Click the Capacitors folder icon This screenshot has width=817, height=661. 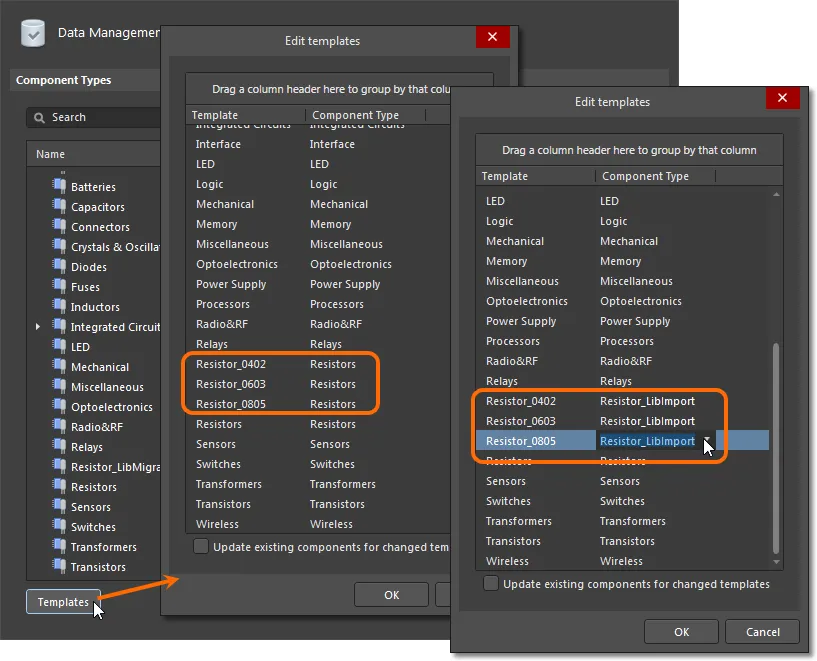click(x=58, y=206)
